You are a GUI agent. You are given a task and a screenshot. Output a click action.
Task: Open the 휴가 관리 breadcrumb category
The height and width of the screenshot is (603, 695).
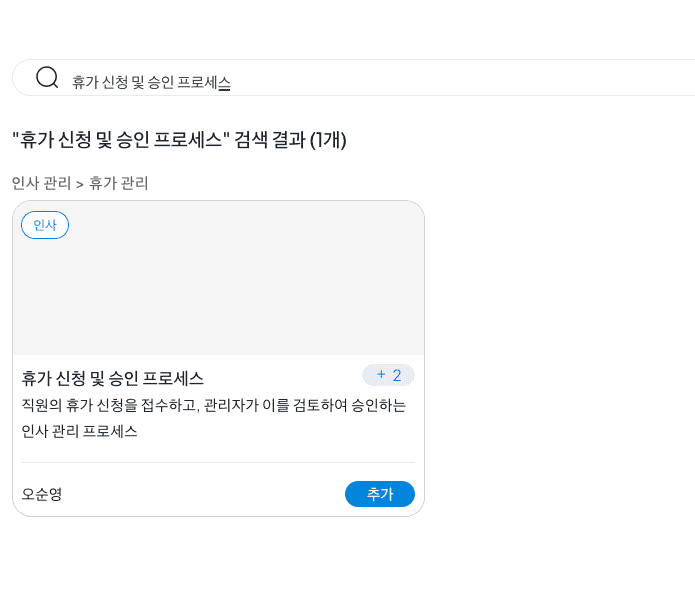click(x=118, y=183)
